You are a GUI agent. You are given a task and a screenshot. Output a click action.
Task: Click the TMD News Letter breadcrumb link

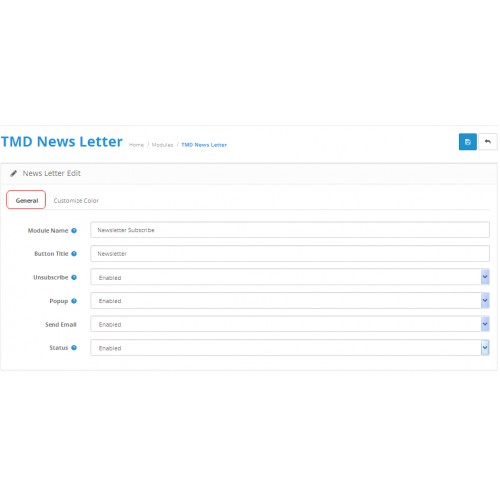point(204,145)
